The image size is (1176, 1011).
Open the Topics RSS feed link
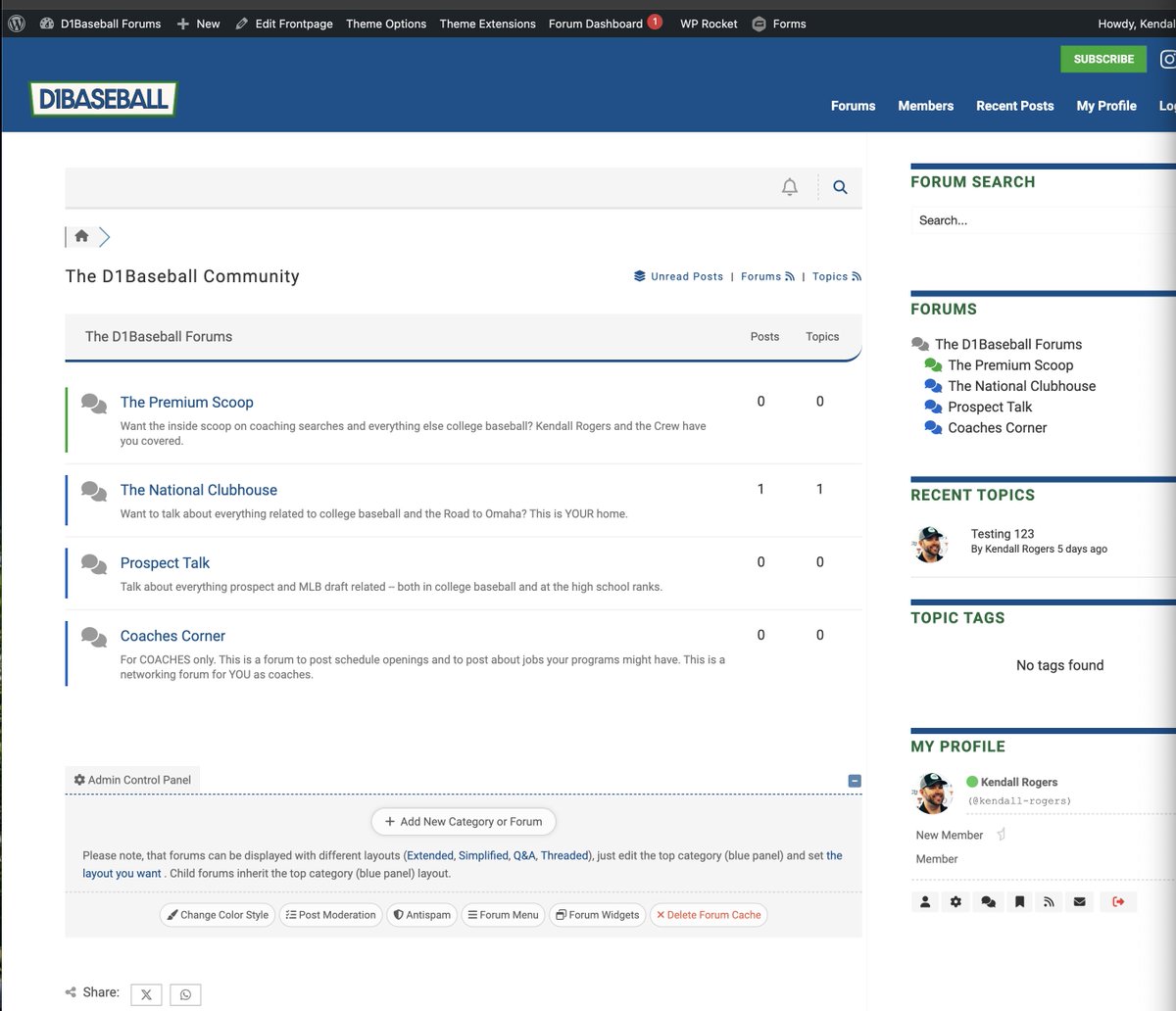tap(837, 276)
